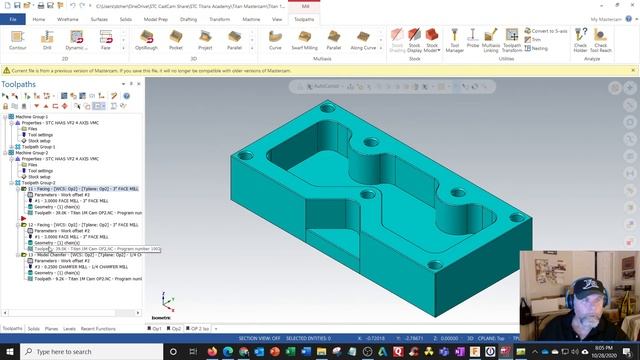The image size is (640, 360).
Task: Click the Toolpaths panel horizontal scrollbar
Action: tap(71, 313)
